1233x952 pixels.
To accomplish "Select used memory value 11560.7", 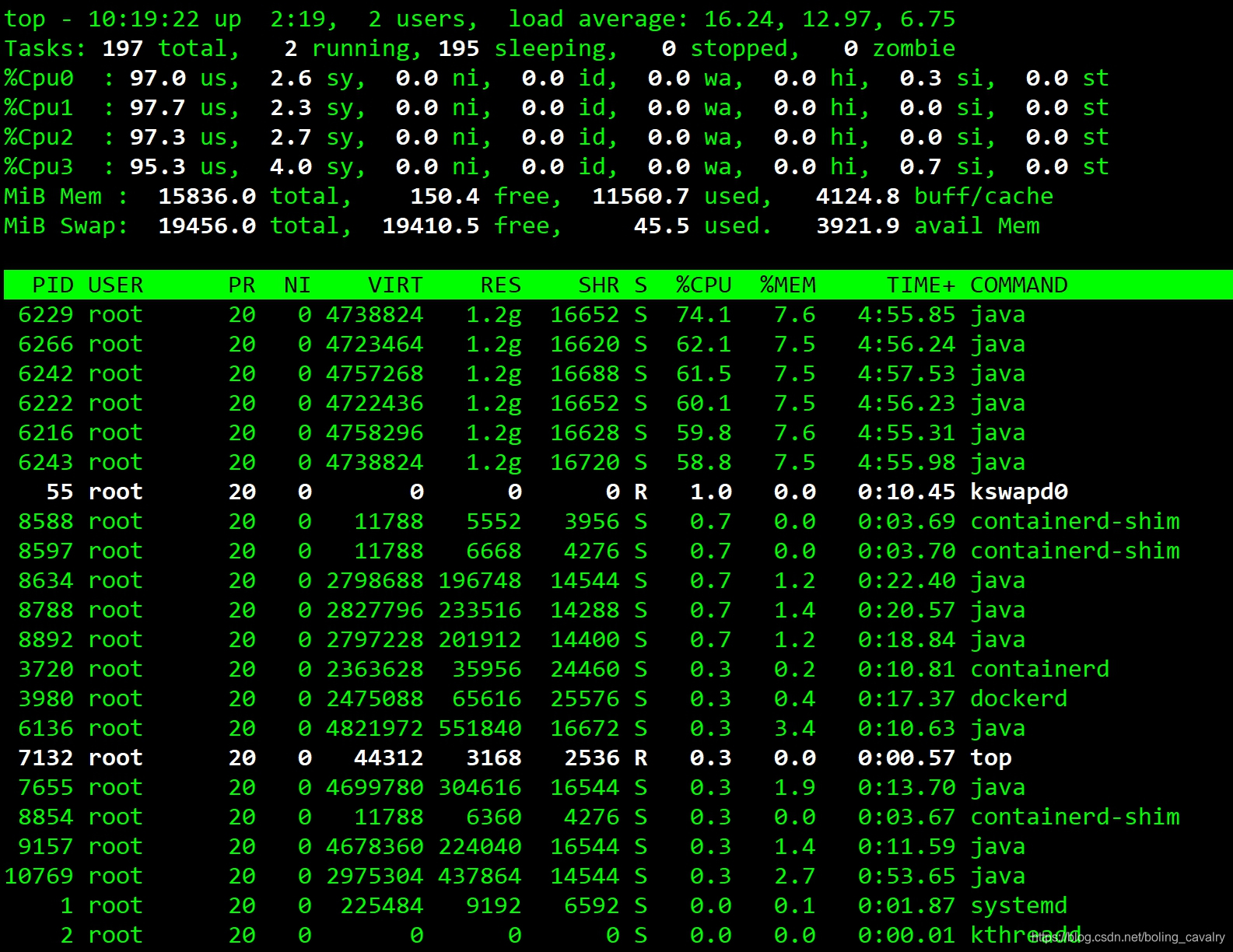I will (641, 196).
